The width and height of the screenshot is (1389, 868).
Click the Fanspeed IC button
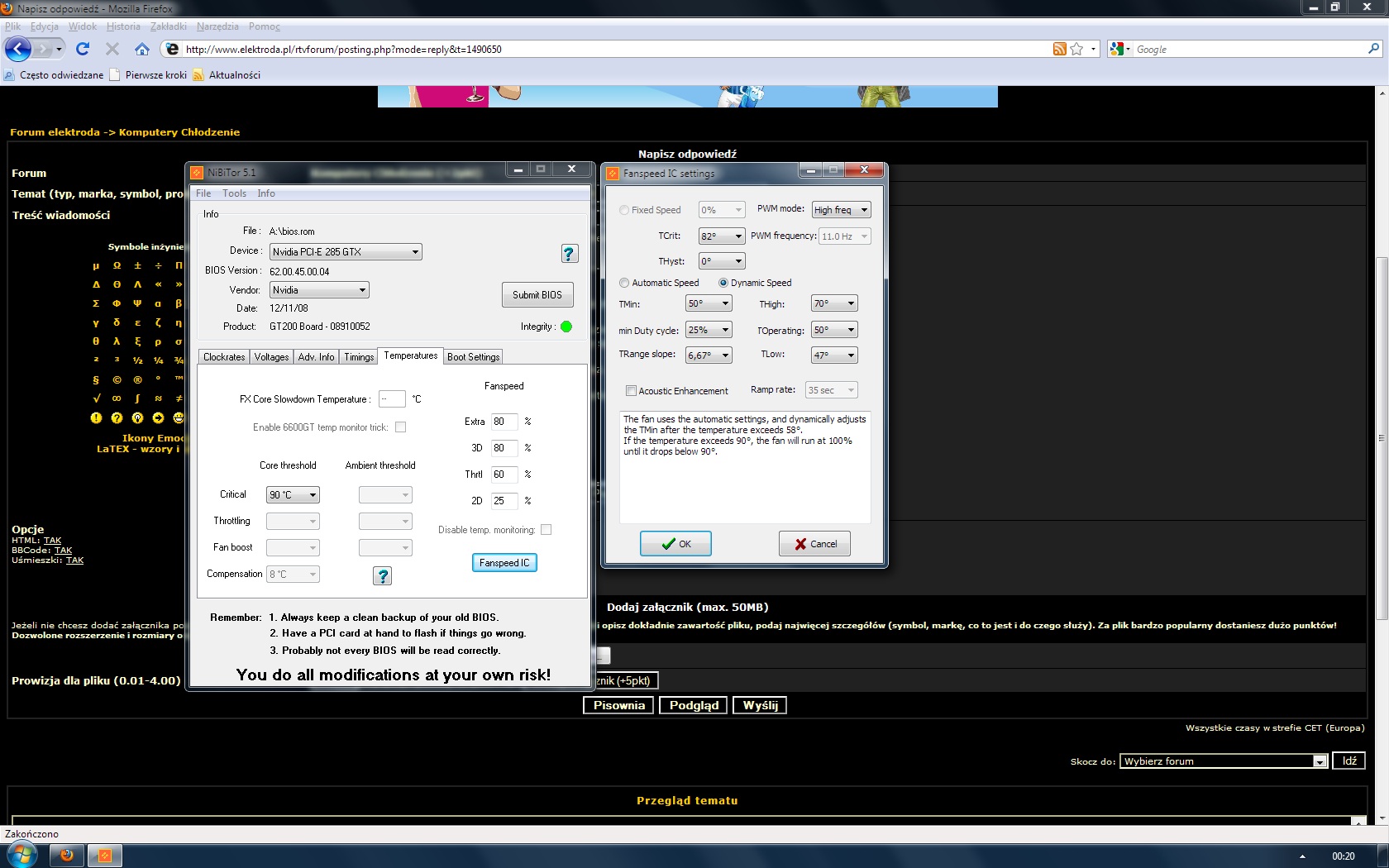(504, 563)
